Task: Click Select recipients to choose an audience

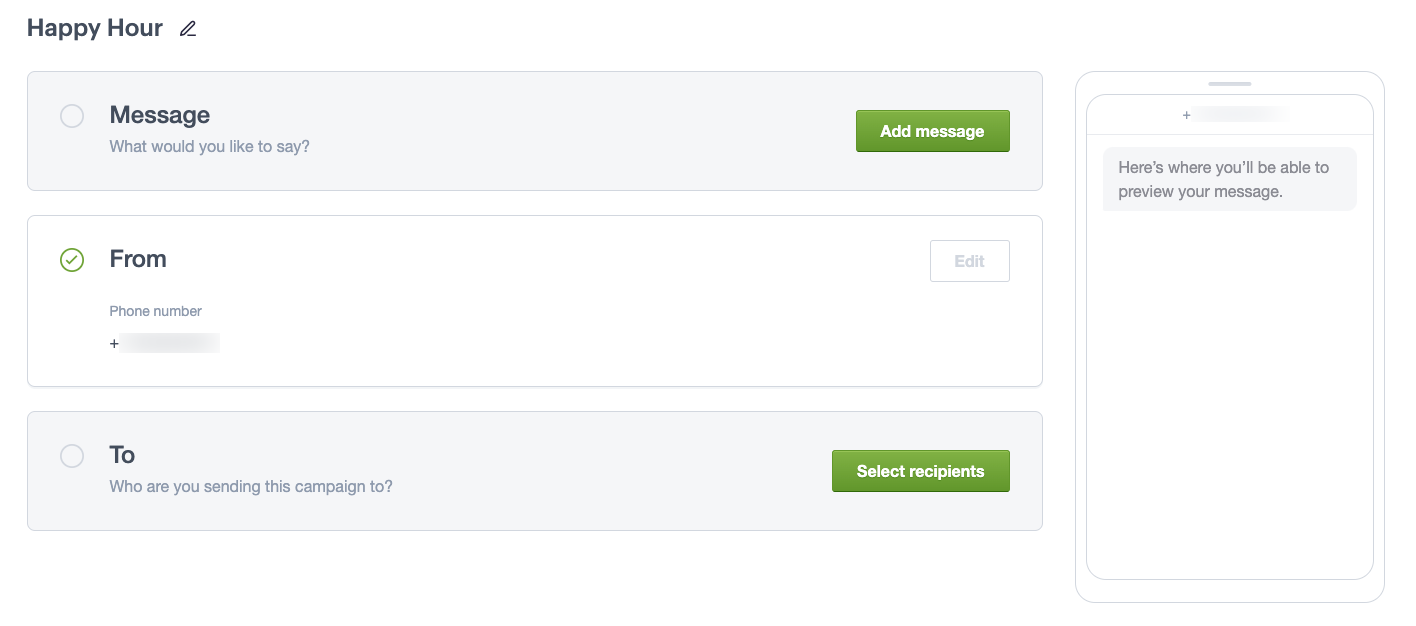Action: (920, 470)
